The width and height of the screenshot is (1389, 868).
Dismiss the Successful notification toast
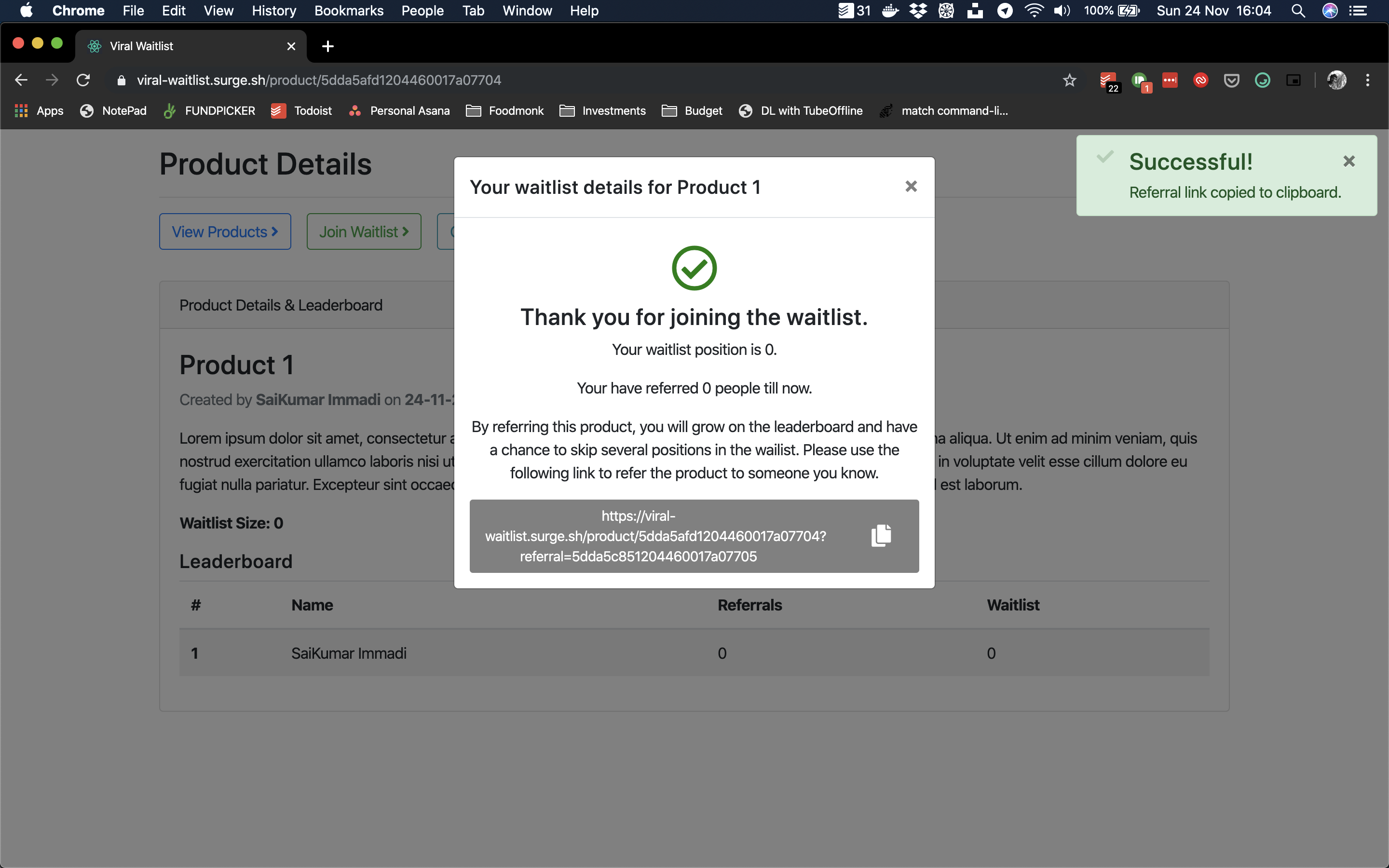coord(1349,162)
